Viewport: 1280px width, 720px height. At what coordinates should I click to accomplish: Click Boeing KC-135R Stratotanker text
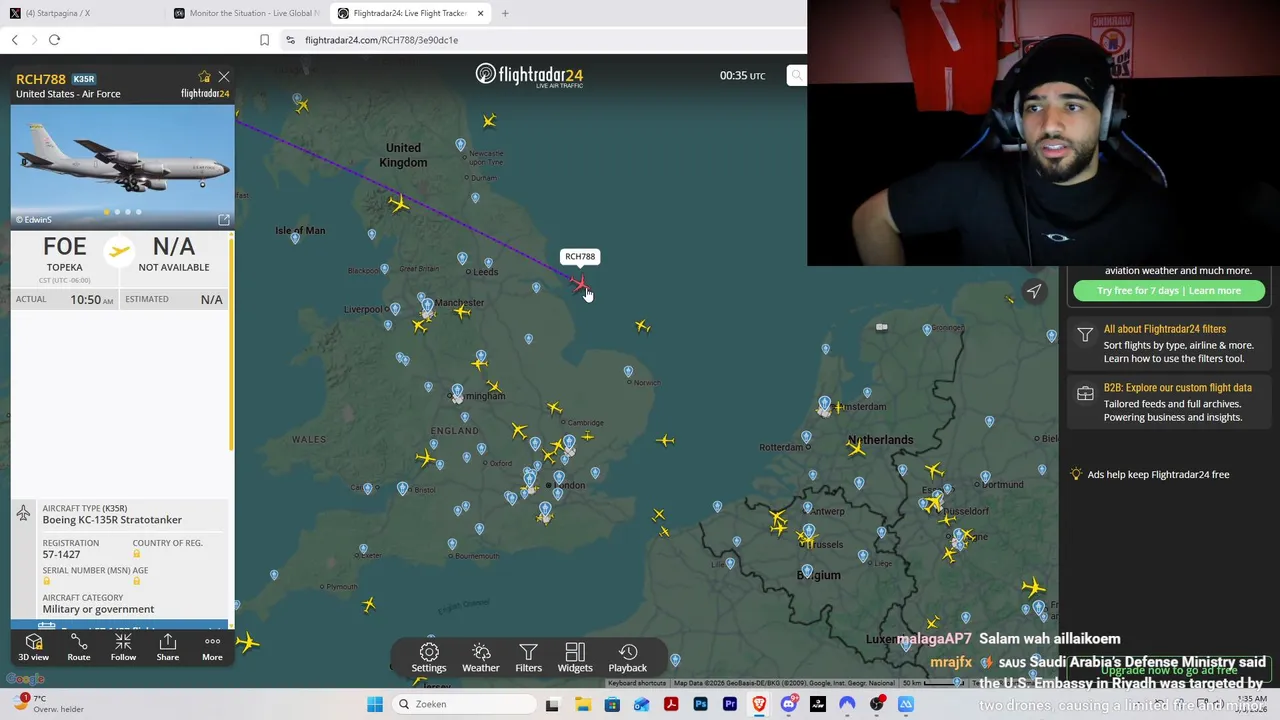point(112,520)
